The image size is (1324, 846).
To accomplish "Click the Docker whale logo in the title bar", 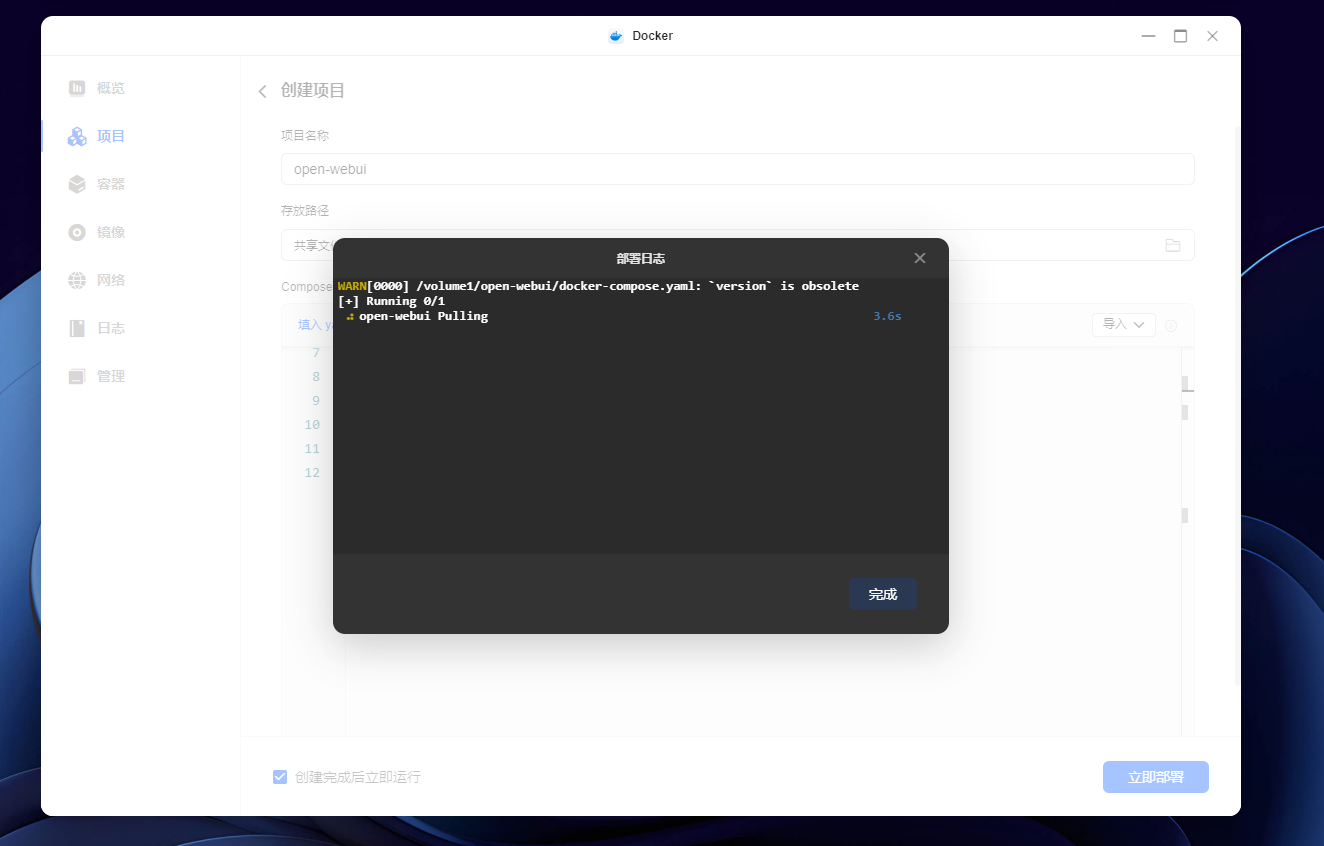I will (616, 36).
